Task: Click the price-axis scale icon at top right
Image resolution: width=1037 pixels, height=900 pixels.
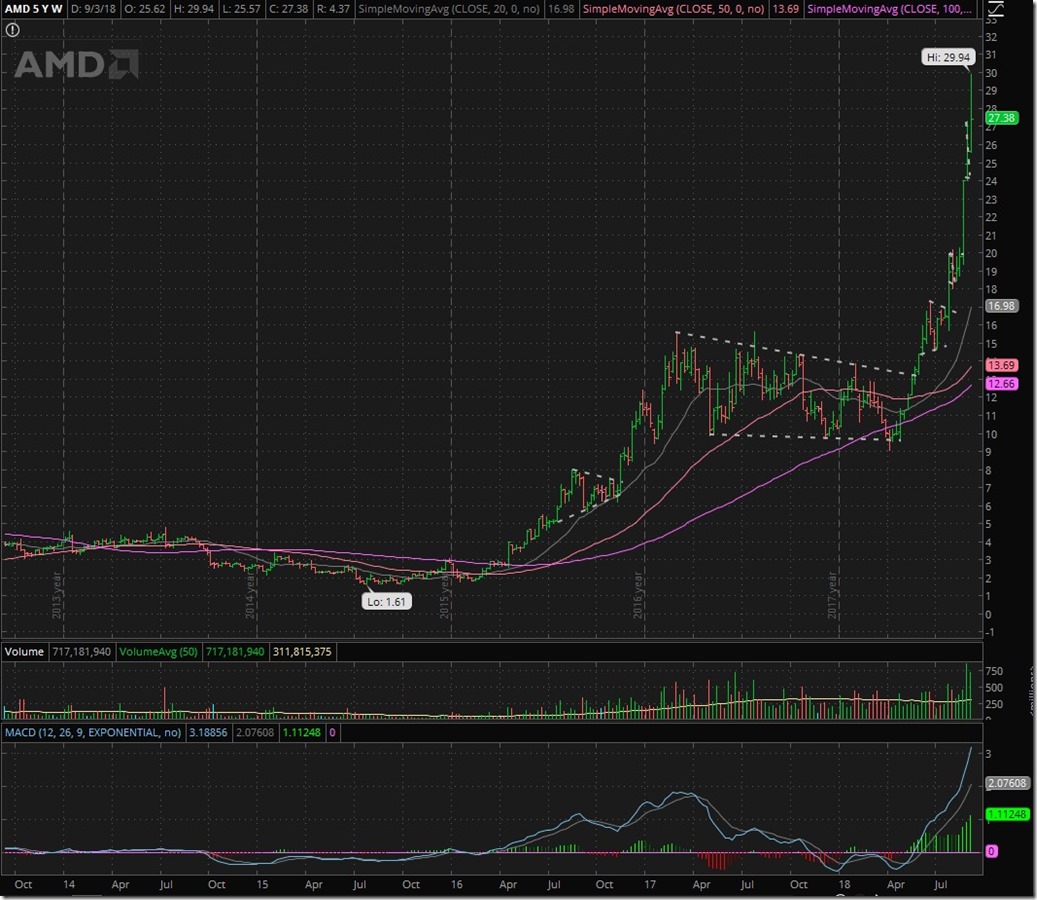Action: tap(995, 9)
